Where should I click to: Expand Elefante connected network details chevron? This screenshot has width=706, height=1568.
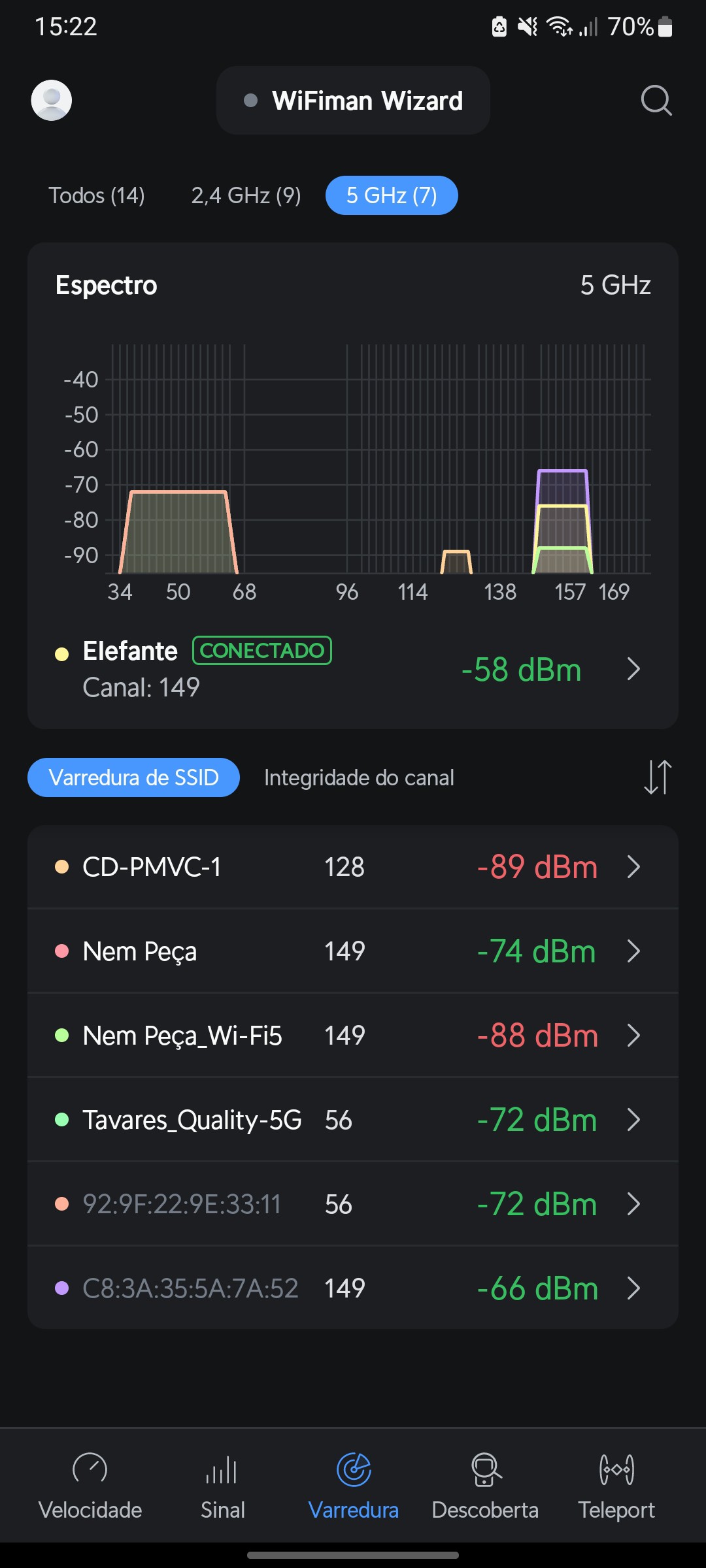[x=633, y=669]
